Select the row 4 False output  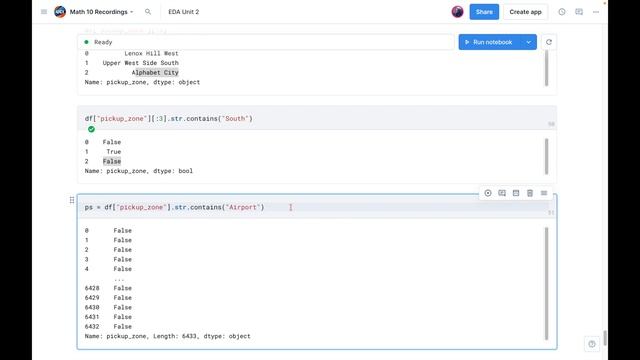pos(108,269)
